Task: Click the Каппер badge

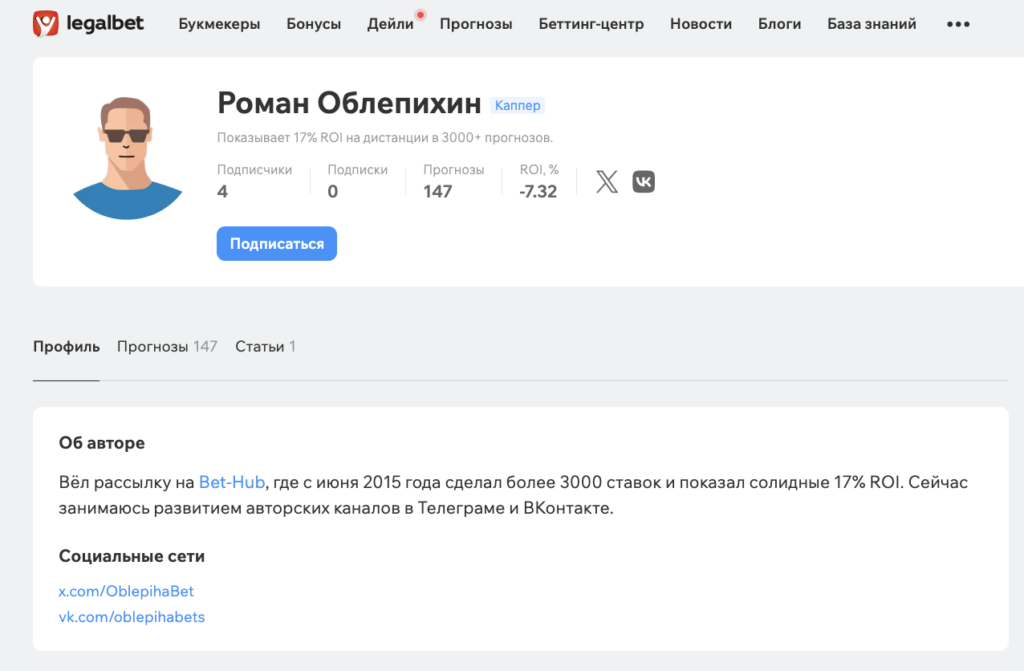Action: click(517, 105)
